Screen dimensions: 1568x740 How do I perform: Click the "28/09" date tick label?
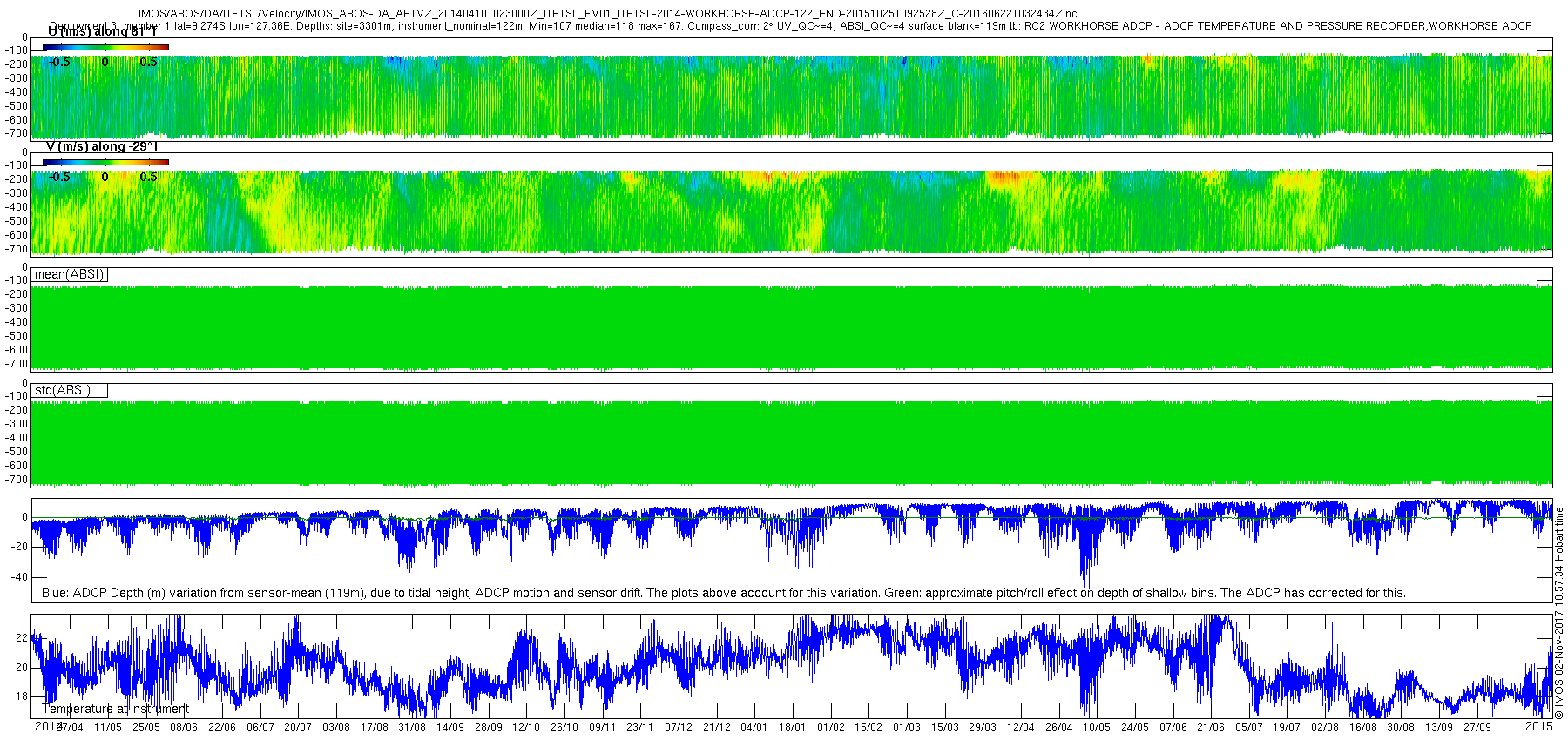(488, 728)
